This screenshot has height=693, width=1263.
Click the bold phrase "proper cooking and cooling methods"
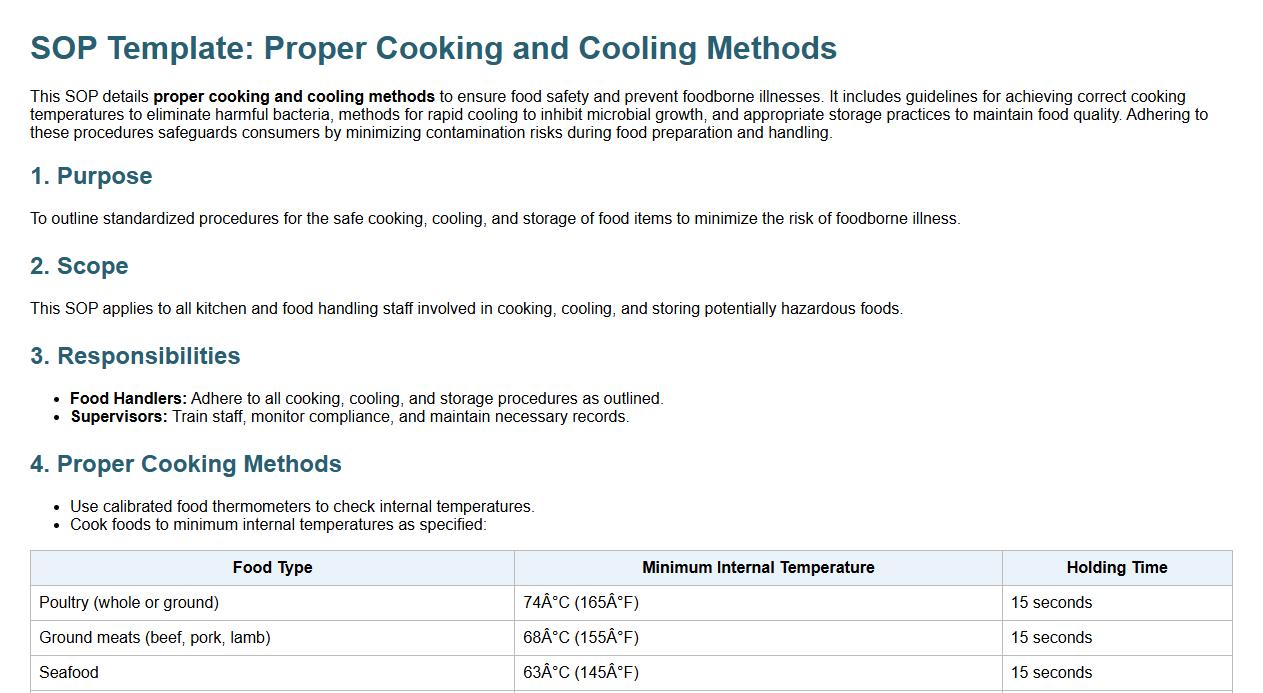click(294, 97)
